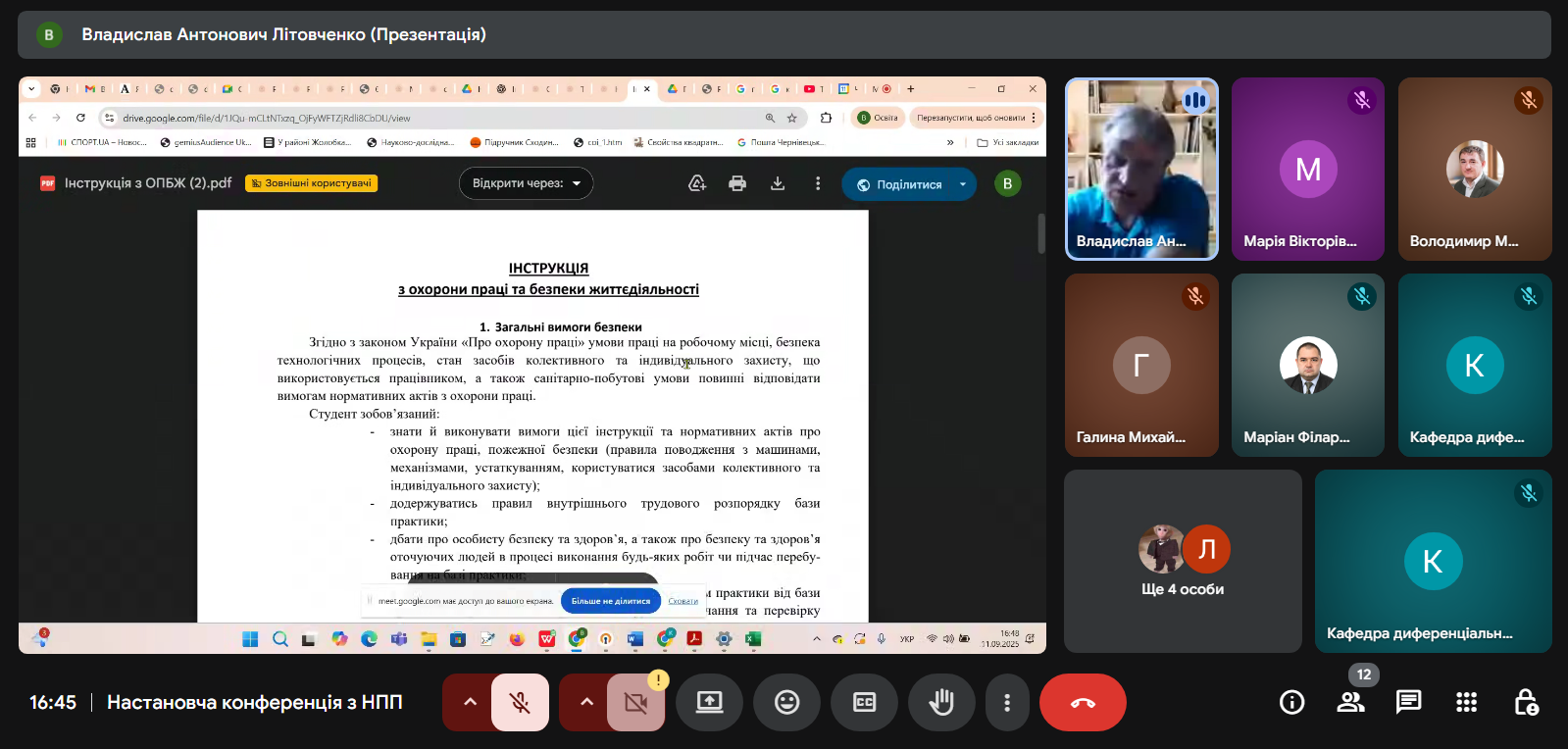Expand system tray hidden icons chevron
1568x749 pixels.
(817, 639)
